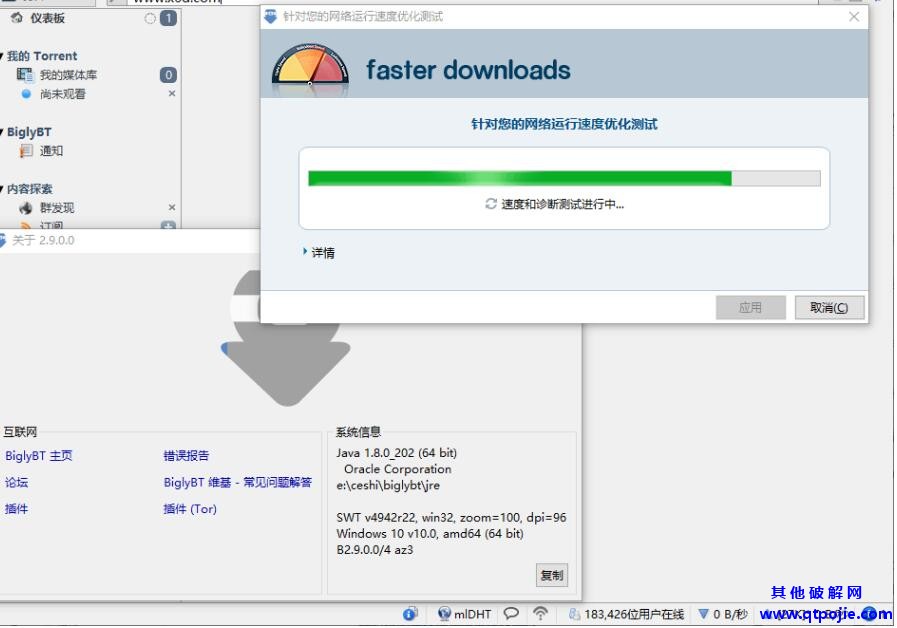Click the wifi signal status icon
897x628 pixels.
pos(540,614)
